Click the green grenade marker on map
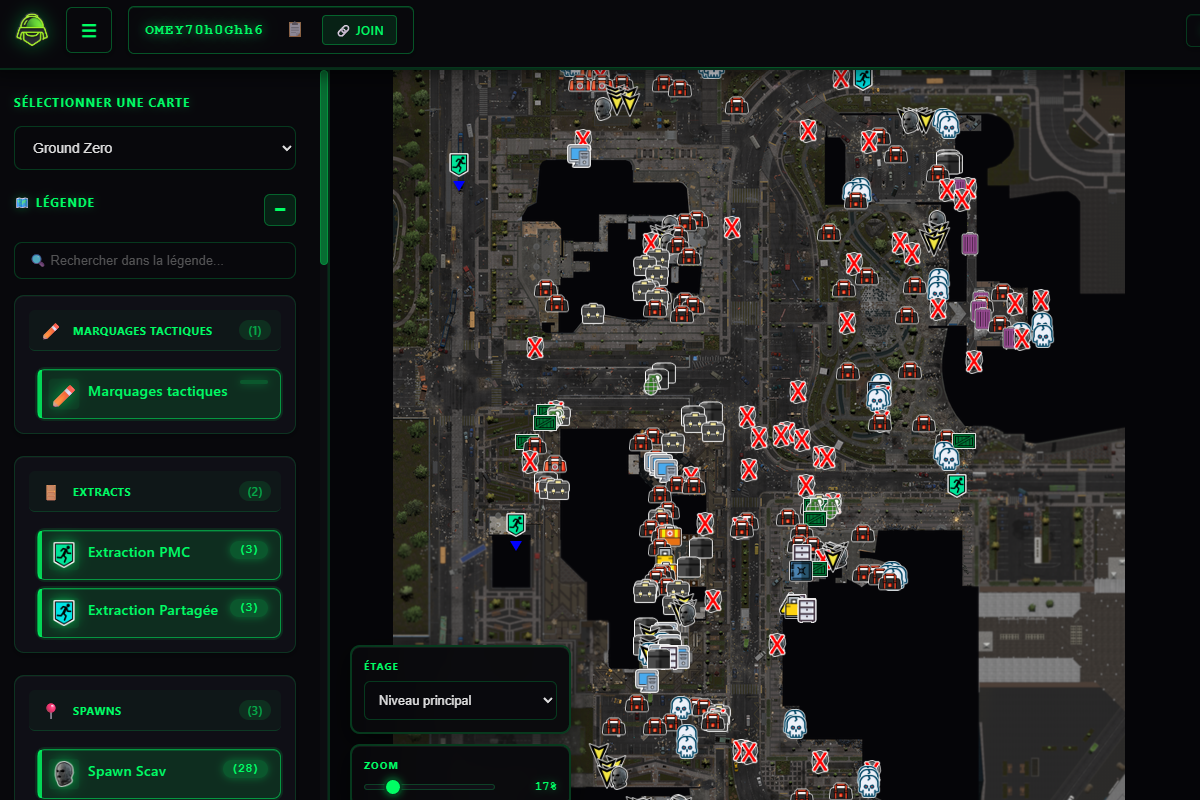 [652, 383]
